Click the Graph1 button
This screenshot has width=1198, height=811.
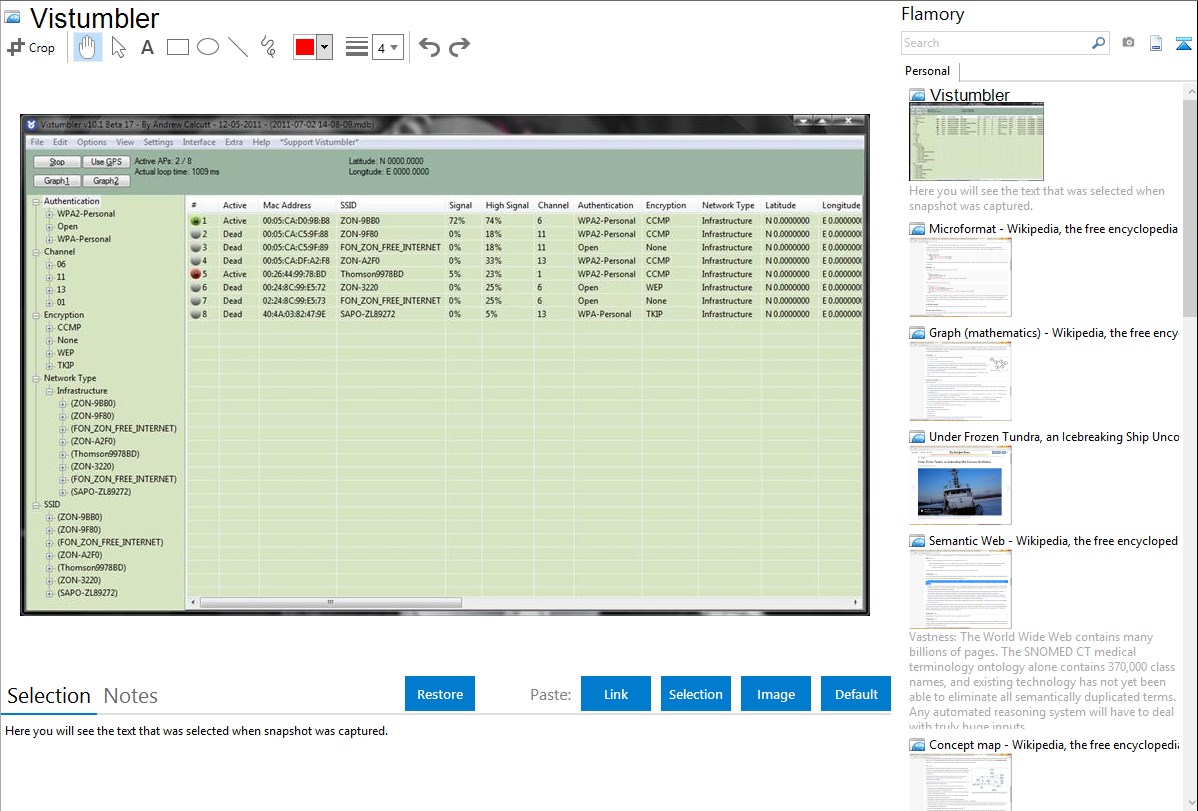(57, 181)
